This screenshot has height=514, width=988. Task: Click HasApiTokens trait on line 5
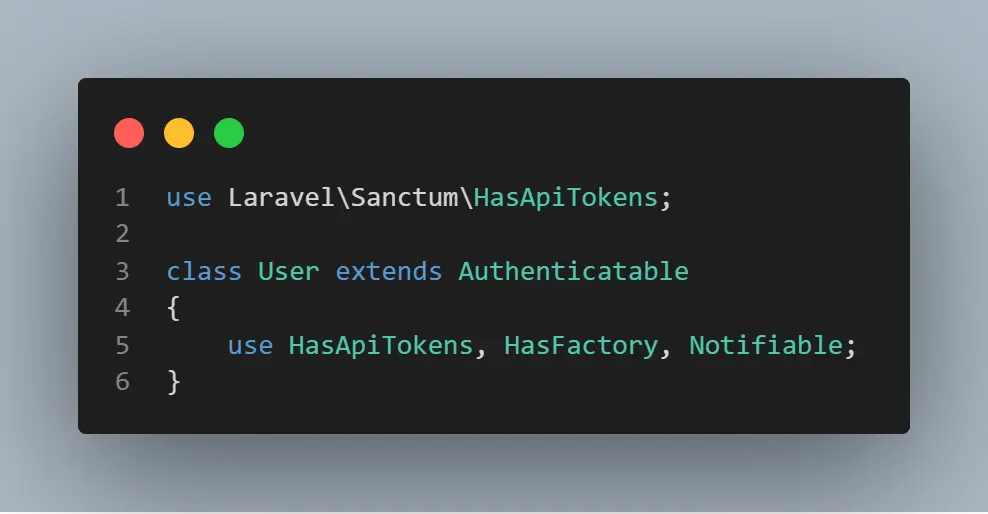(381, 345)
